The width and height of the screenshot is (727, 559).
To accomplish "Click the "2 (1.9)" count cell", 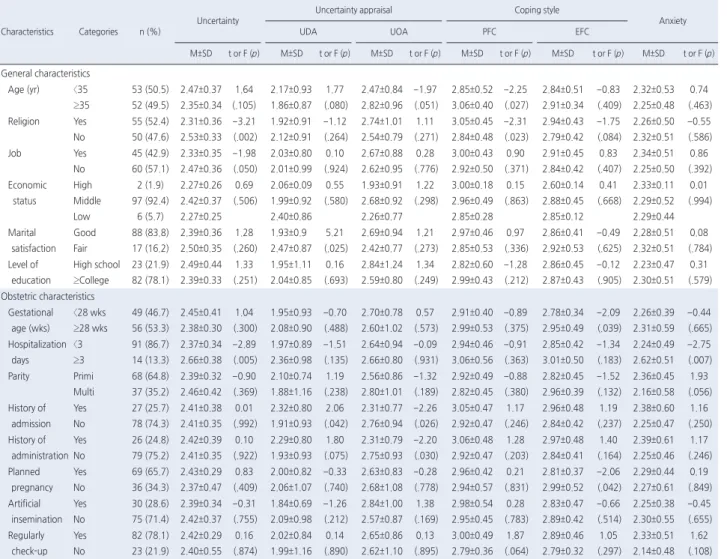I will [151, 185].
